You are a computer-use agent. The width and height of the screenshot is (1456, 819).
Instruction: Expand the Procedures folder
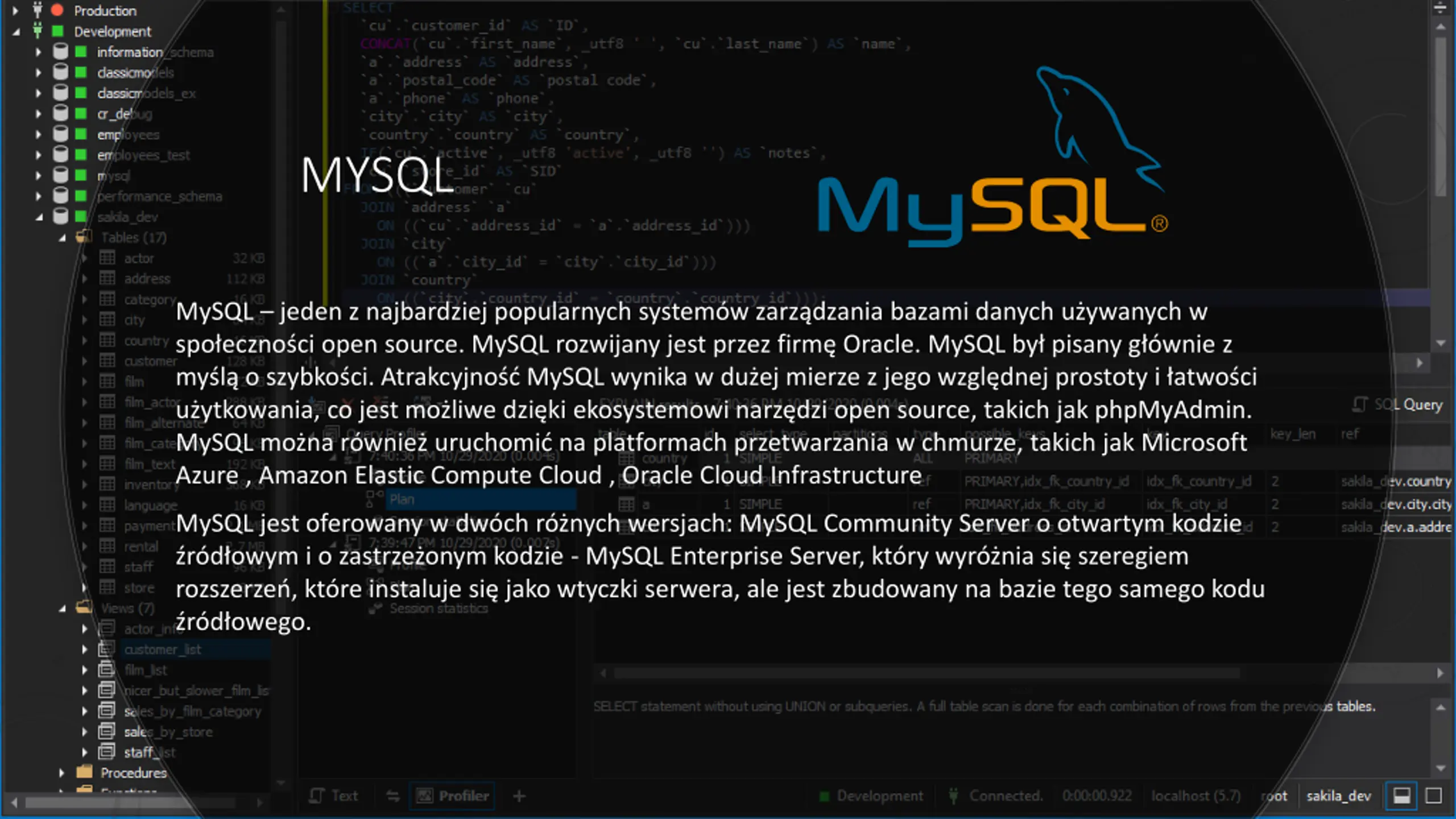point(61,772)
